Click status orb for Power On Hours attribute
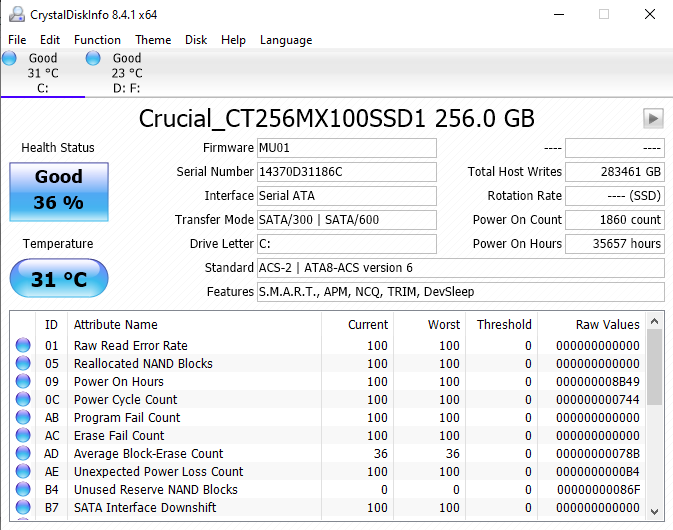Screen dimensions: 673x530 tap(23, 381)
